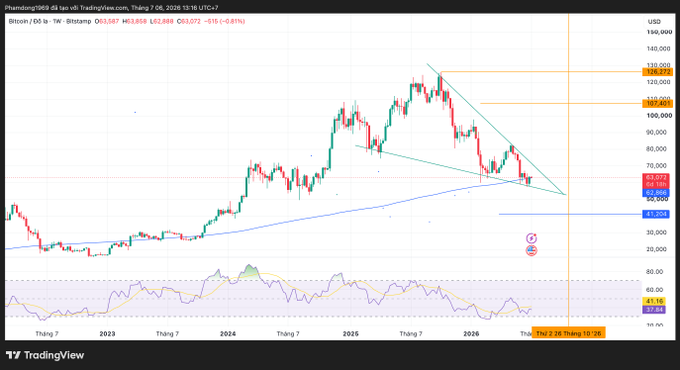680x370 pixels.
Task: Click the 2023 label on the time axis
Action: [x=107, y=334]
